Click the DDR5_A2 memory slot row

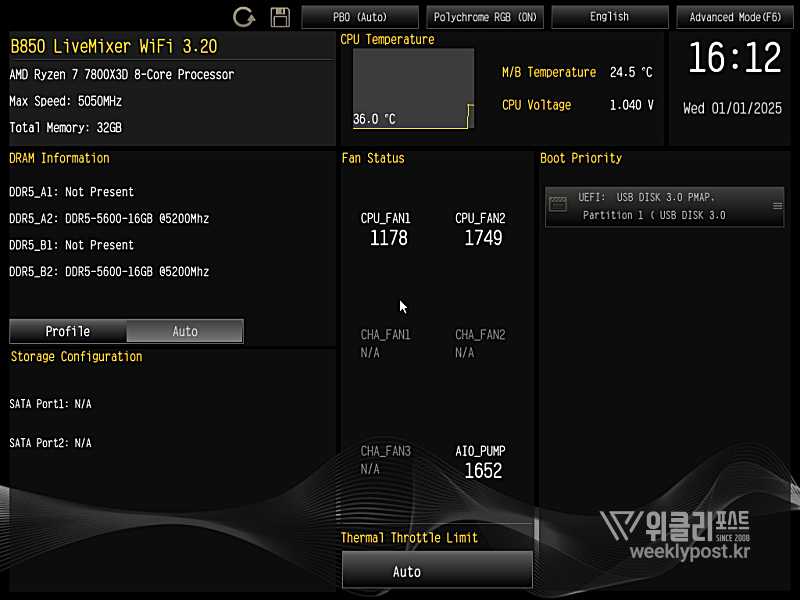pos(109,218)
